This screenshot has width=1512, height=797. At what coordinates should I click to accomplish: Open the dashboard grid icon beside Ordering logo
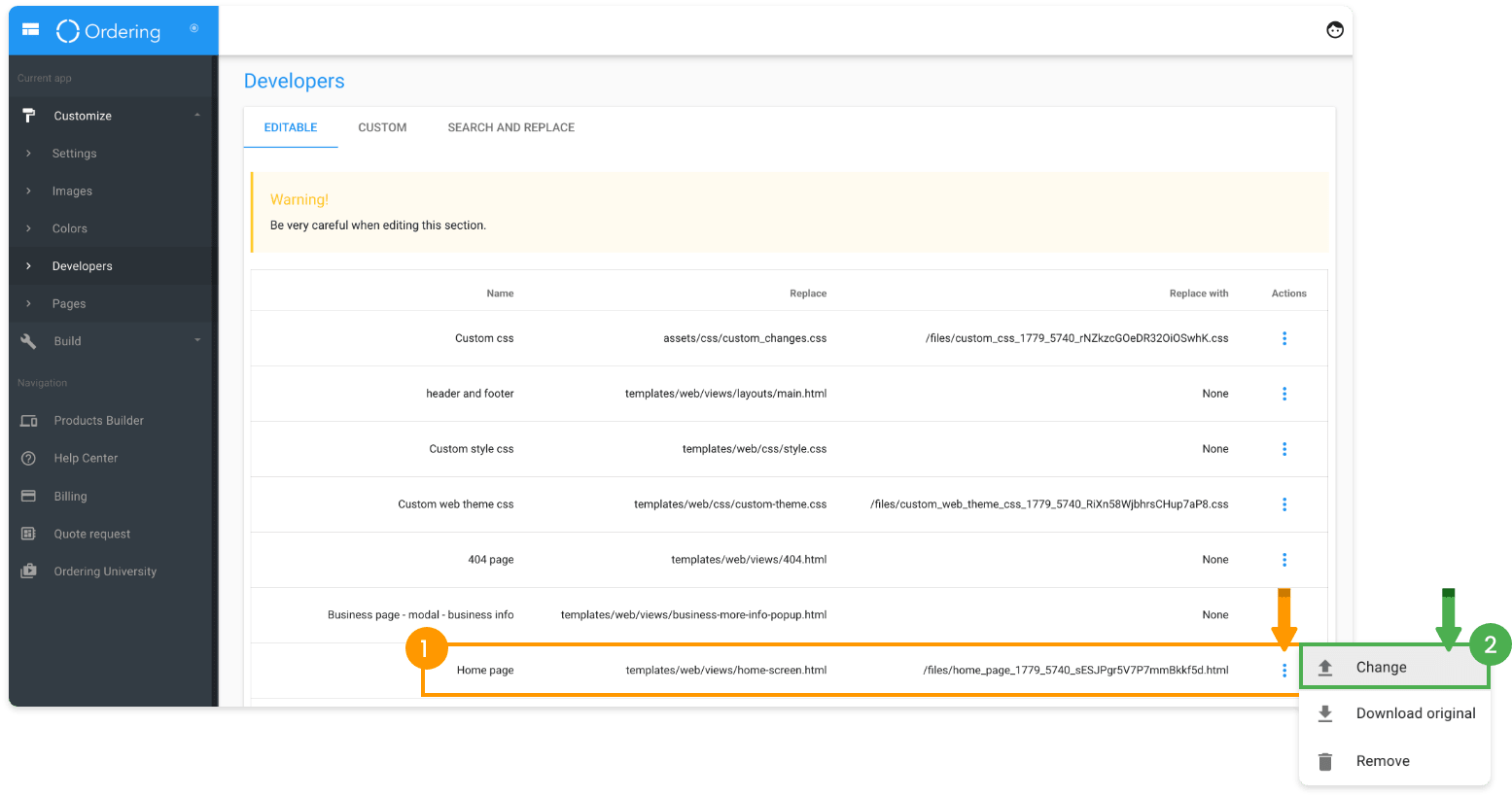tap(31, 30)
